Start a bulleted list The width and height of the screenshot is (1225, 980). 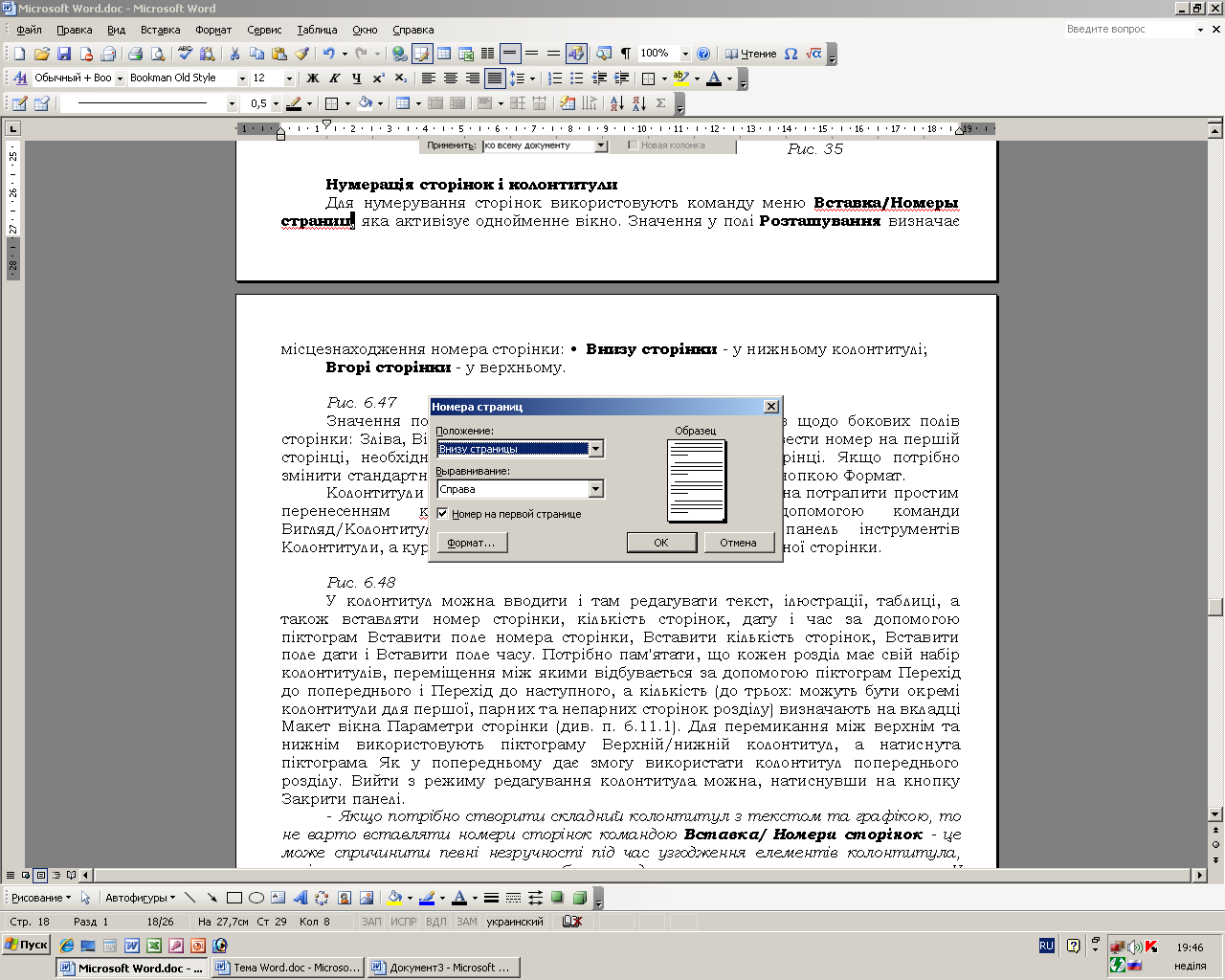577,78
